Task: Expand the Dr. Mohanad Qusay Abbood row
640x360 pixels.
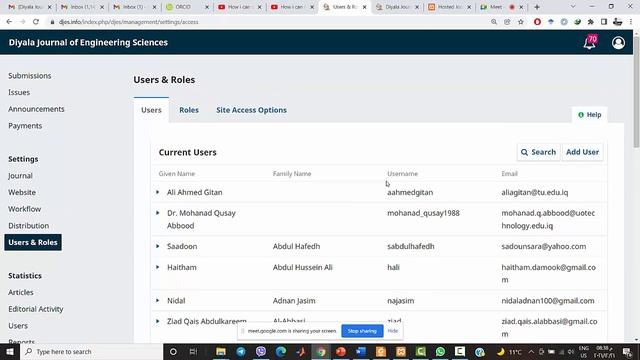Action: (158, 213)
